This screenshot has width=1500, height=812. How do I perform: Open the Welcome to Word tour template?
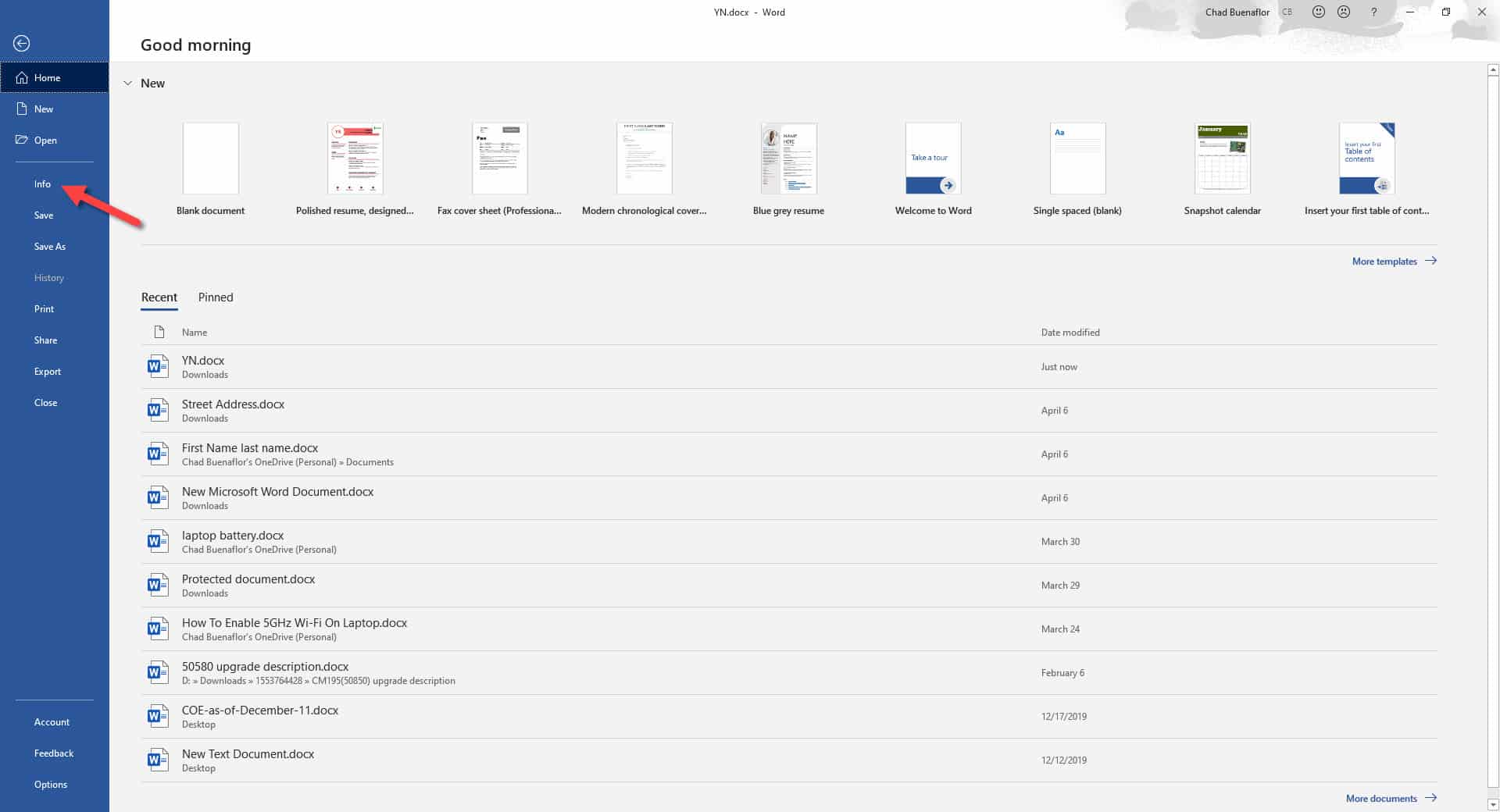point(933,169)
